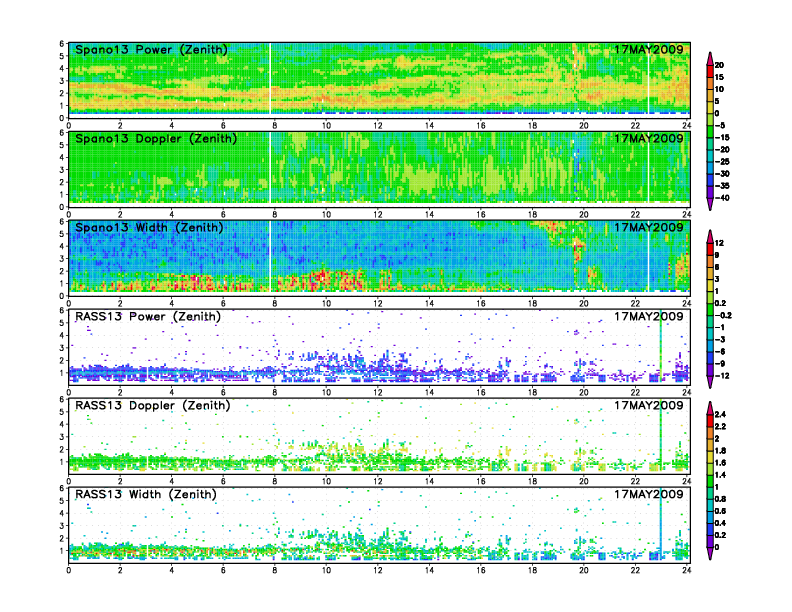Click the purple bottom arrowhead of top colorbar
This screenshot has width=792, height=612.
coord(710,204)
